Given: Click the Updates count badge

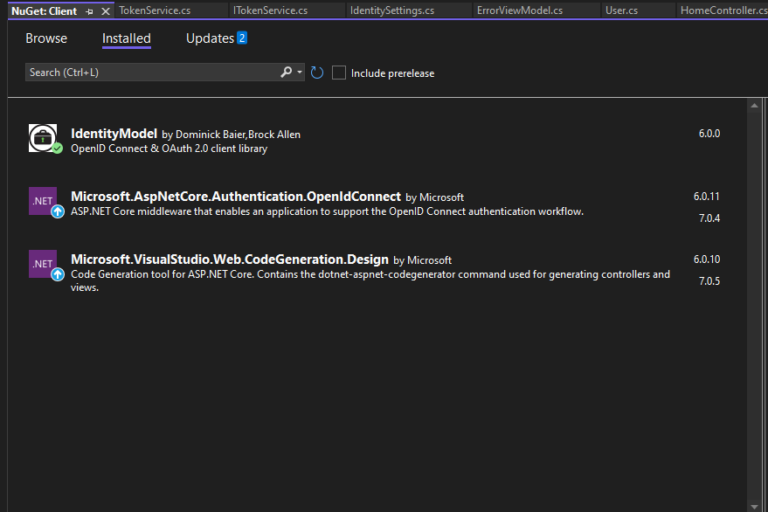Looking at the screenshot, I should click(242, 38).
